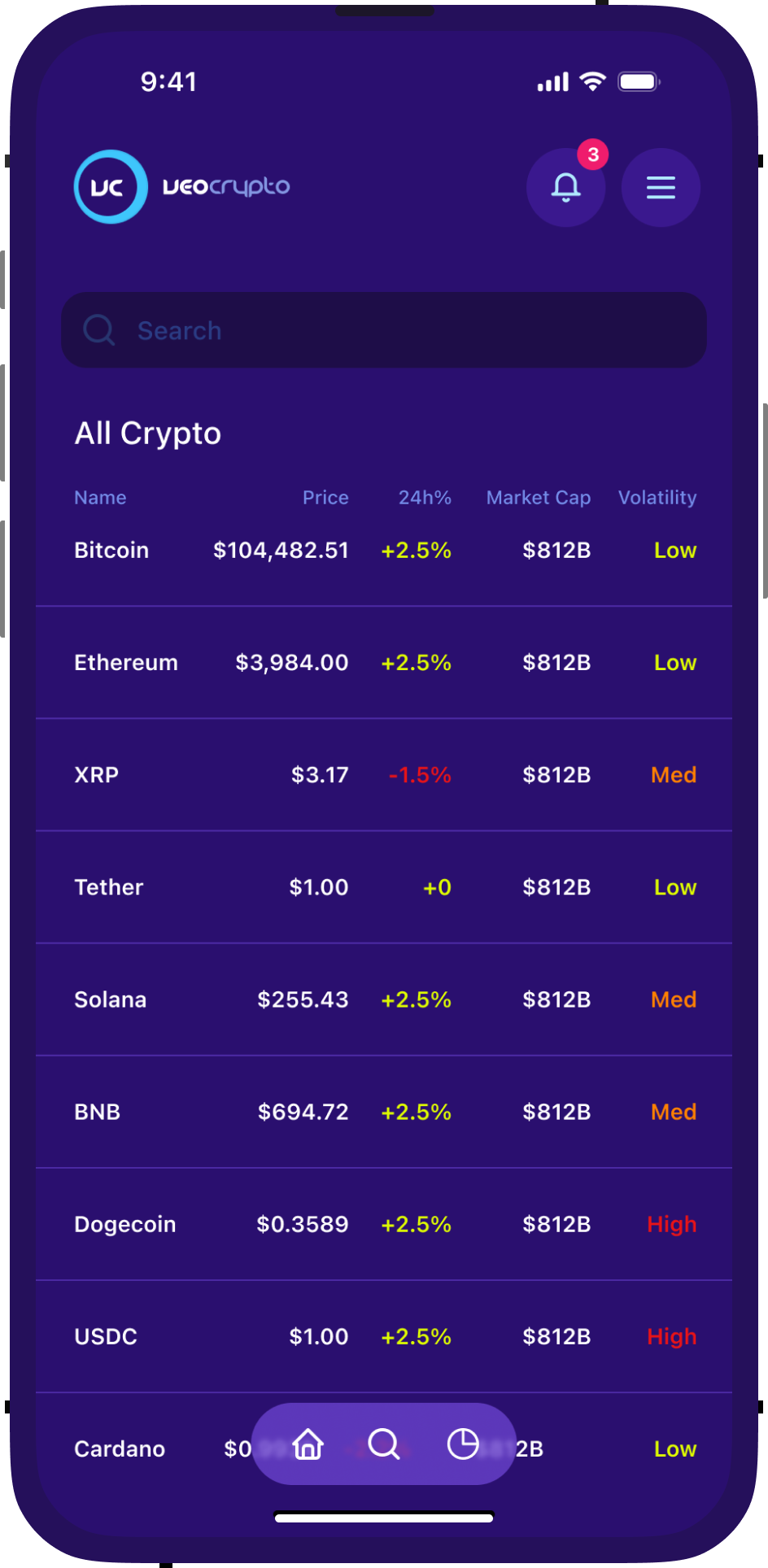
Task: Sort by the Volatility column header
Action: pos(657,498)
